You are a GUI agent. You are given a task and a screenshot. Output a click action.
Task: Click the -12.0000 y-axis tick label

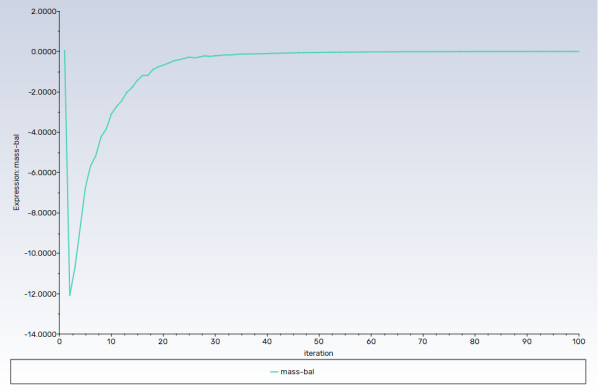tap(41, 294)
